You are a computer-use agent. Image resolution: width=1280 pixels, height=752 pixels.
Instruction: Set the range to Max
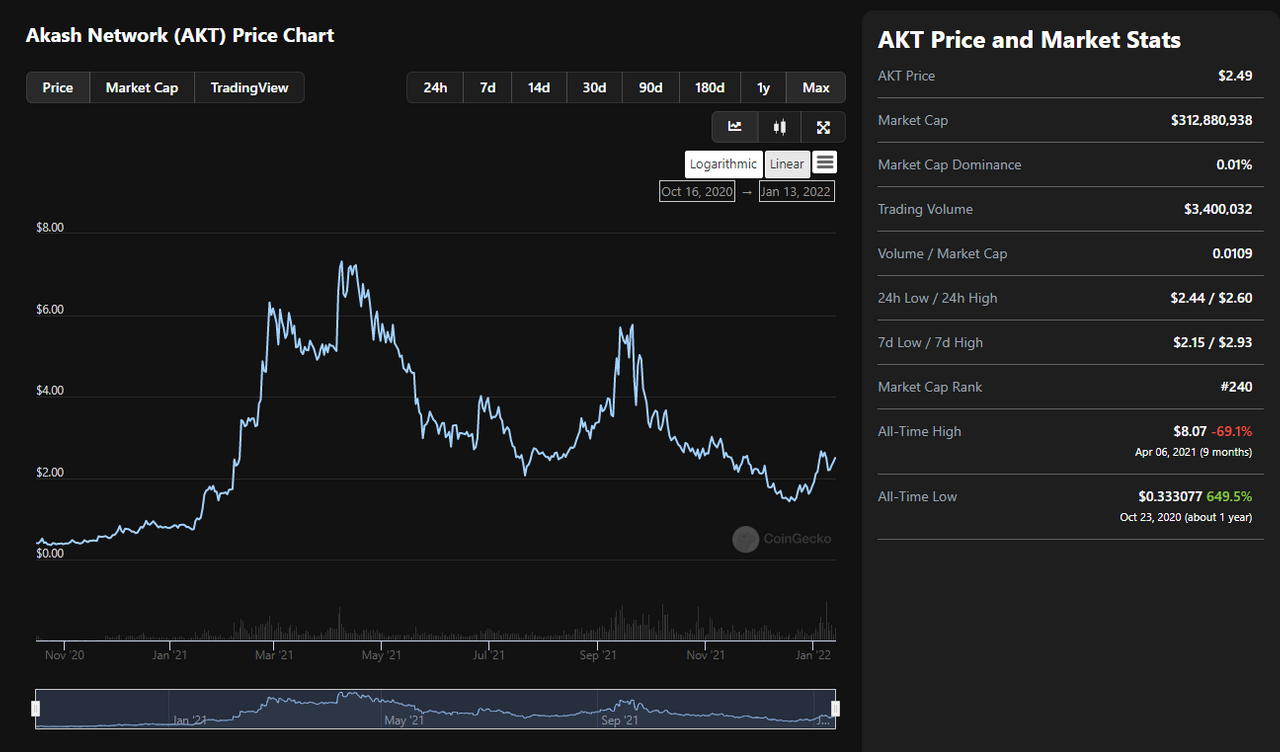[x=816, y=88]
